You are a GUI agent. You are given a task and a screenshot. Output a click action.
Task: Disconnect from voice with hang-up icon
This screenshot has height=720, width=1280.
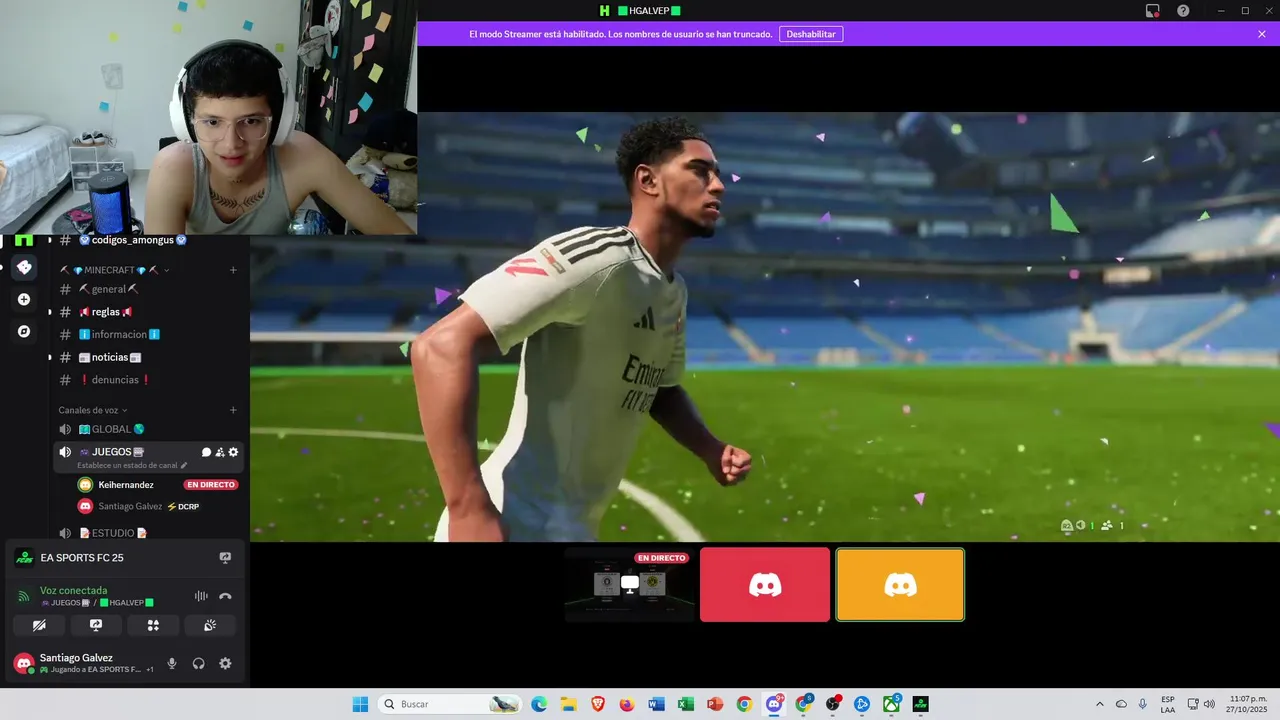[x=225, y=596]
